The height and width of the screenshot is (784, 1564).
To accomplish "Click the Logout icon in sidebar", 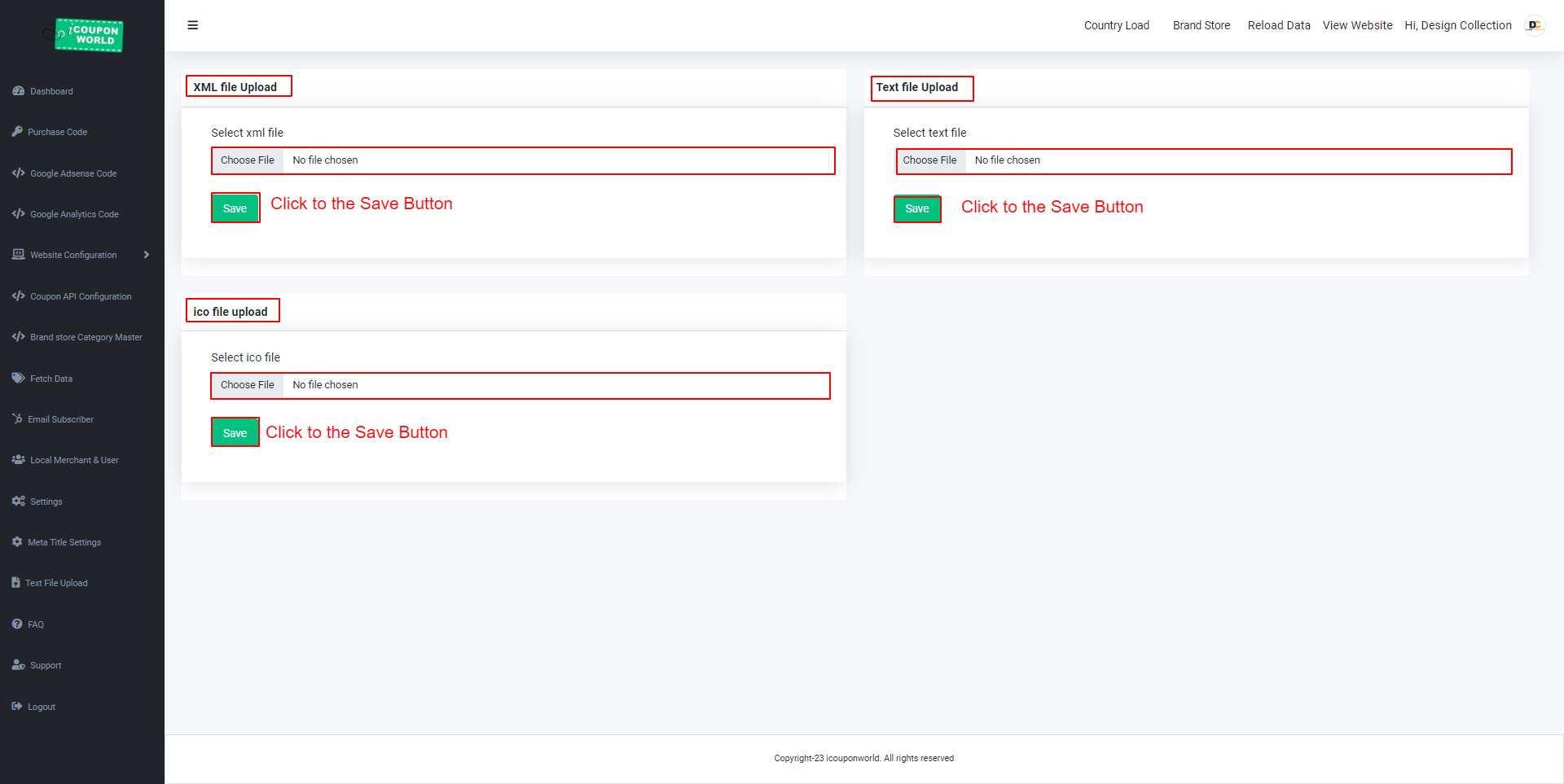I will click(17, 707).
